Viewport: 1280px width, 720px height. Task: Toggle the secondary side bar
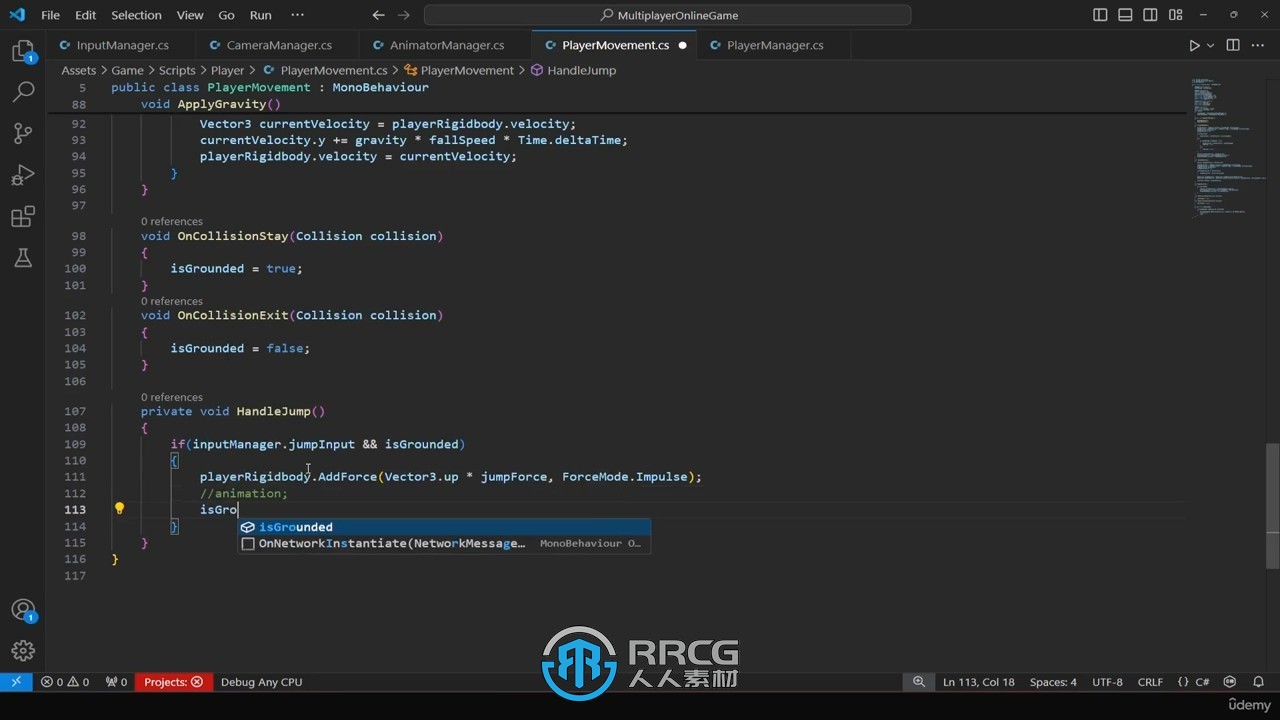[1151, 15]
